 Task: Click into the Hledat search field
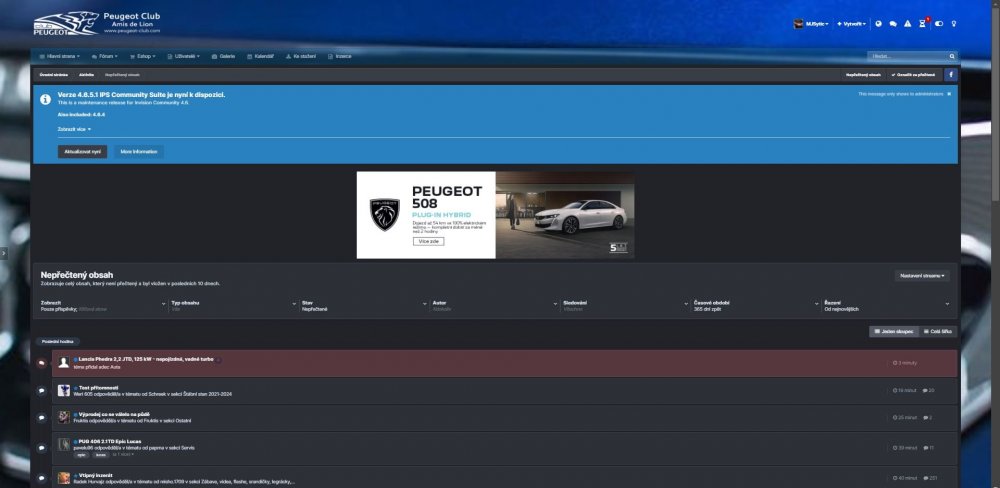point(907,56)
